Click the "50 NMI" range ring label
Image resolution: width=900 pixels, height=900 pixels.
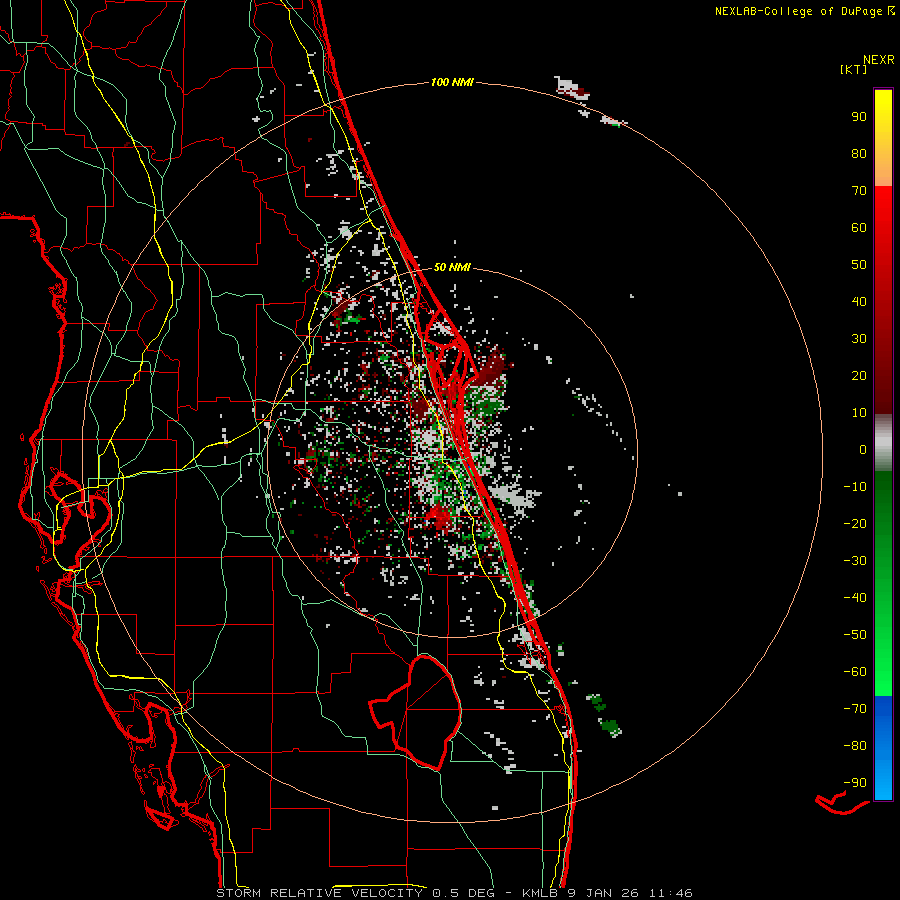452,267
